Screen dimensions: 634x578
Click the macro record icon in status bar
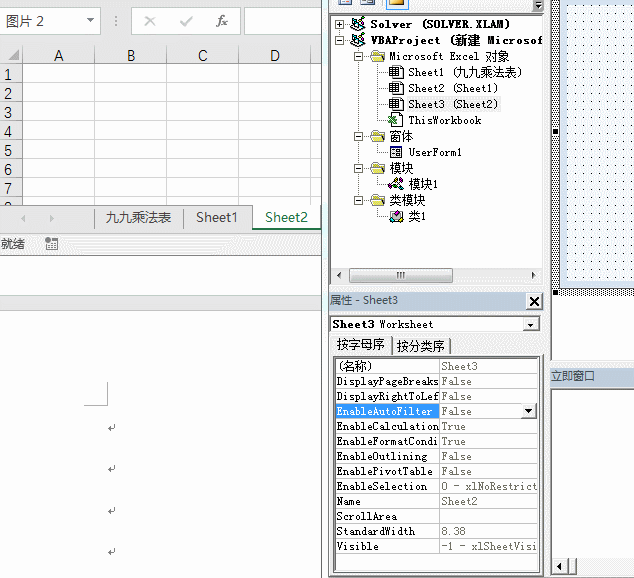pos(51,243)
